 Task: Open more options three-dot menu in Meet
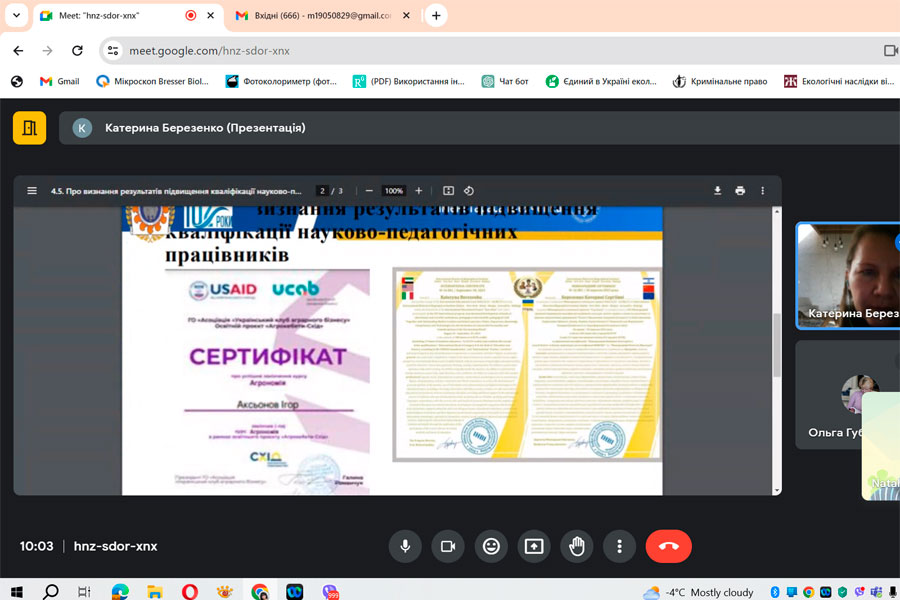click(619, 546)
